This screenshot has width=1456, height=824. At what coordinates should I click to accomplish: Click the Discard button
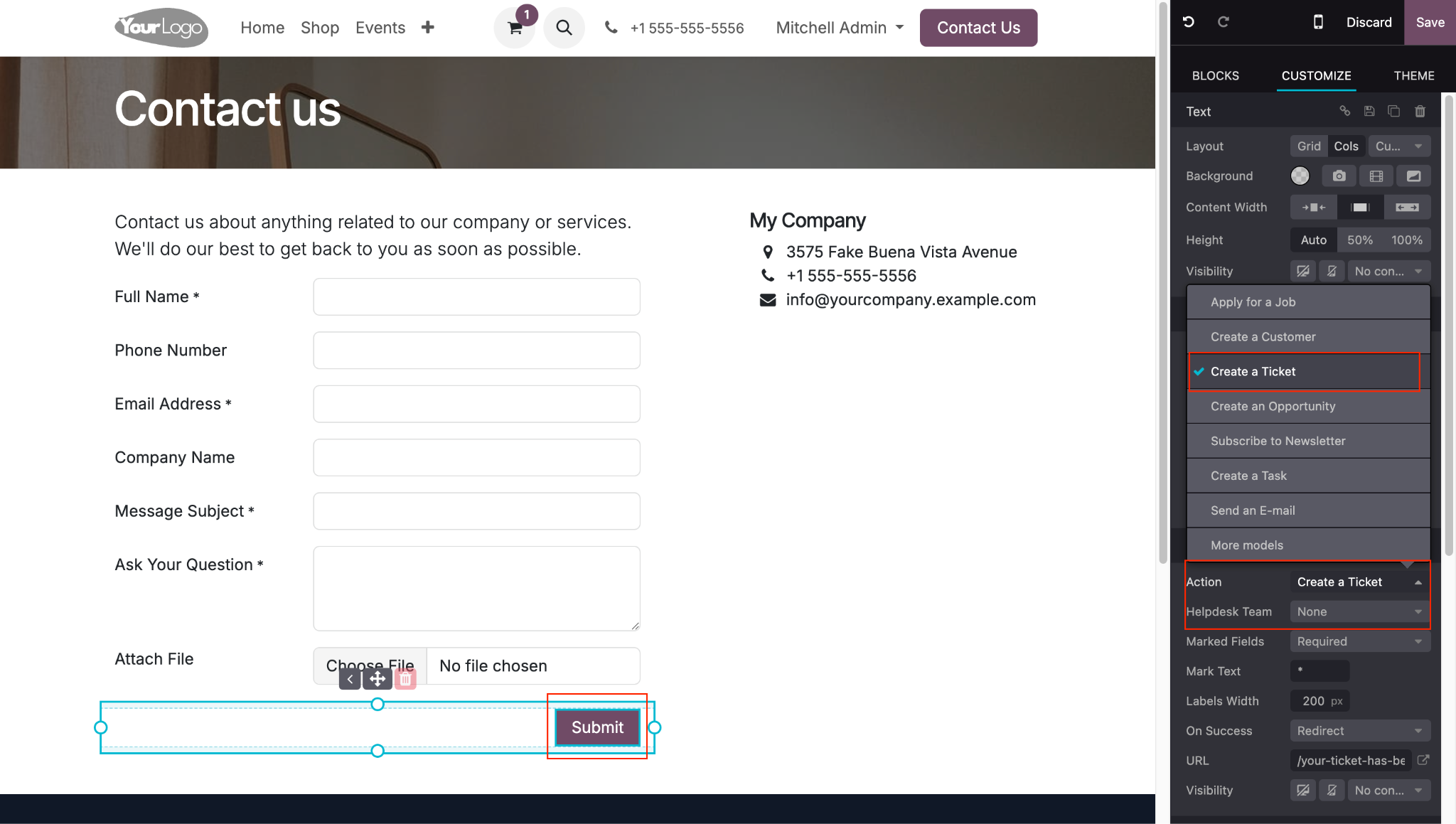pyautogui.click(x=1369, y=22)
